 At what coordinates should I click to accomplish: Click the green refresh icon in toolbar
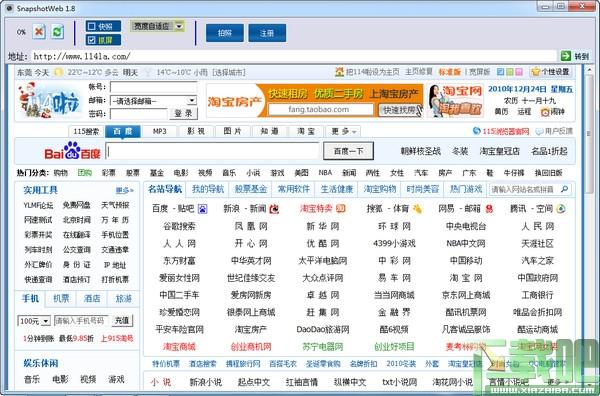[x=57, y=32]
